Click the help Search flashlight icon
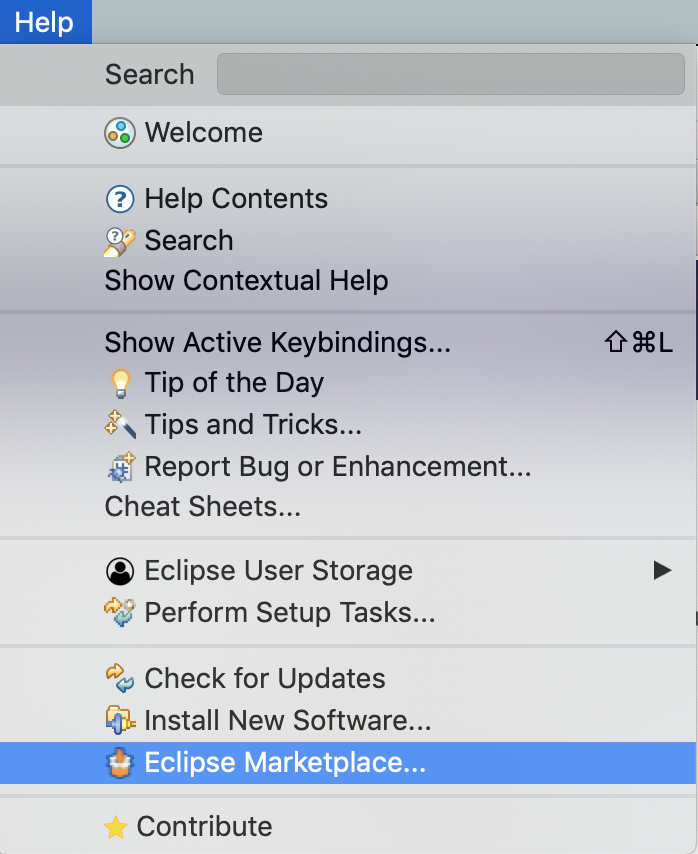 (x=120, y=241)
